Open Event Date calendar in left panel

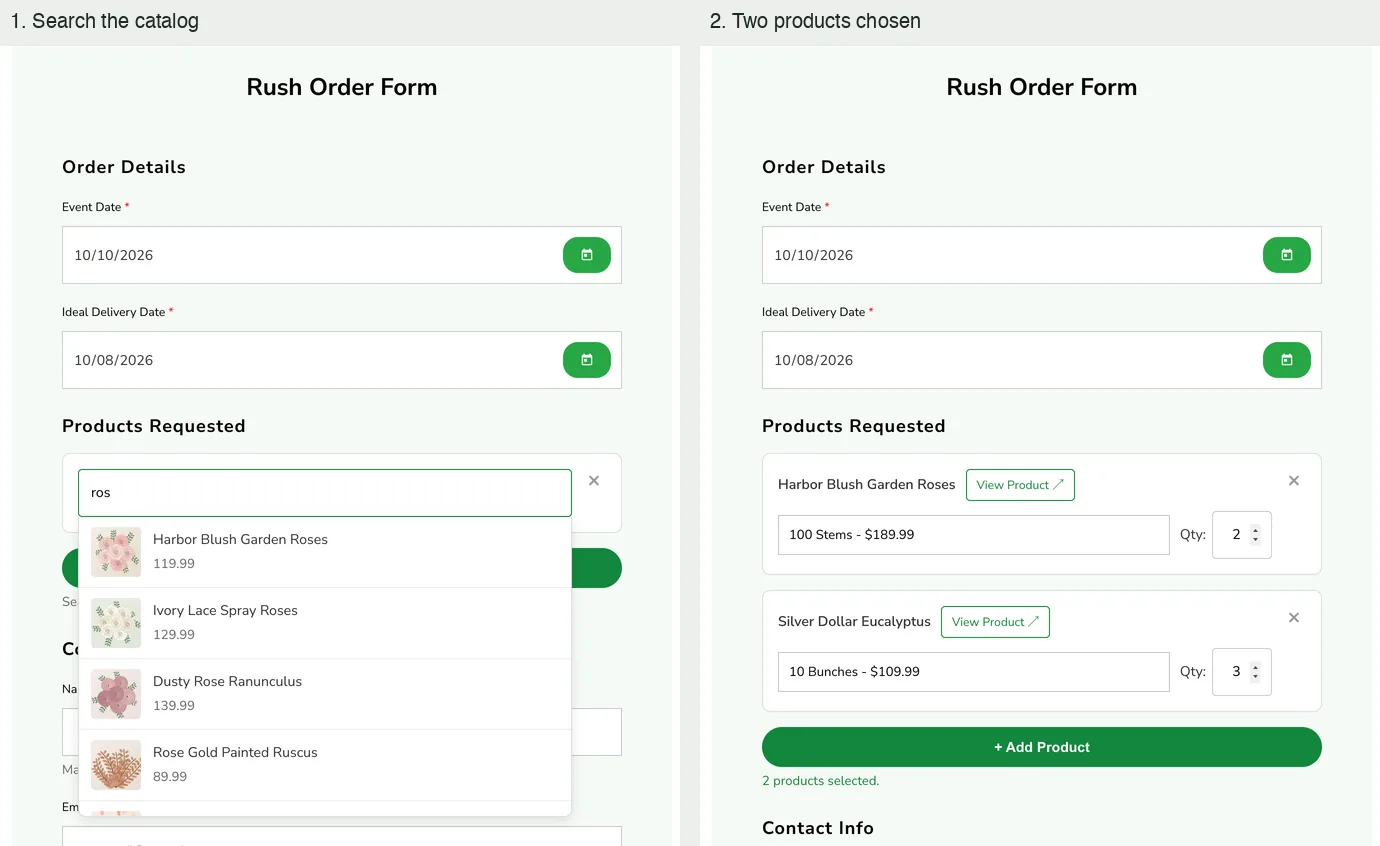[x=587, y=255]
